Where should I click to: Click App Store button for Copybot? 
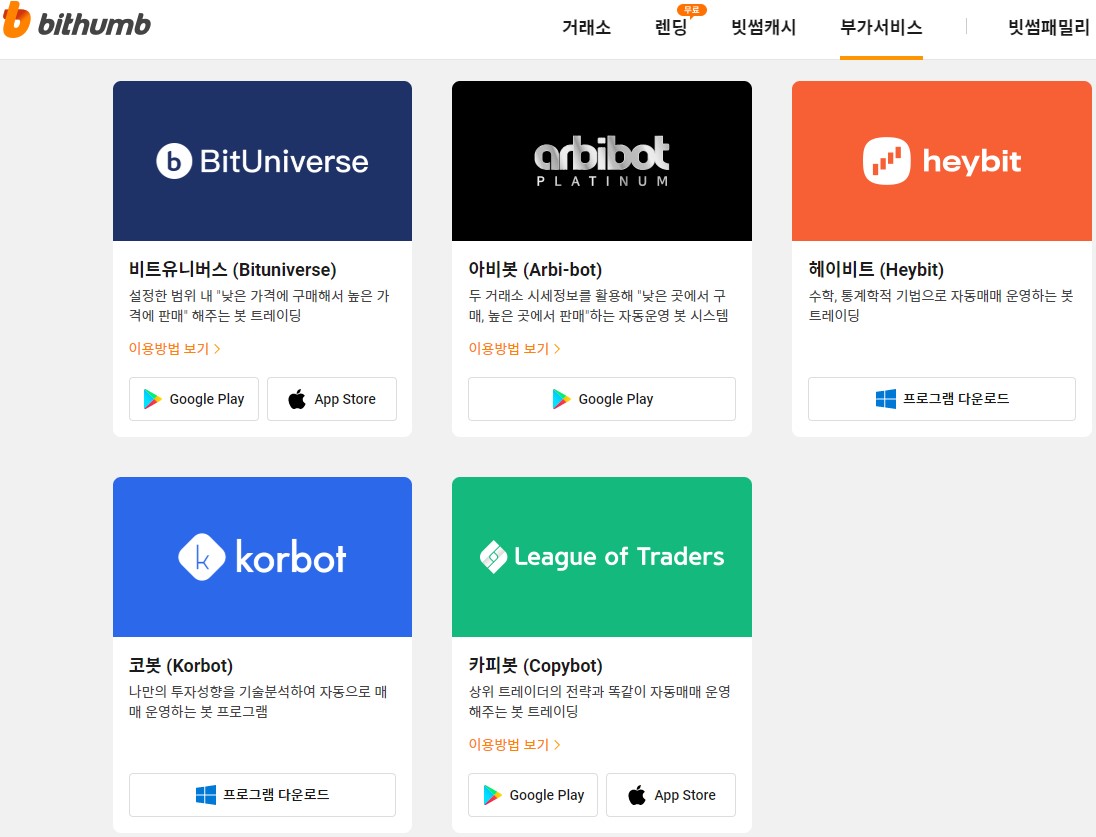[x=671, y=795]
